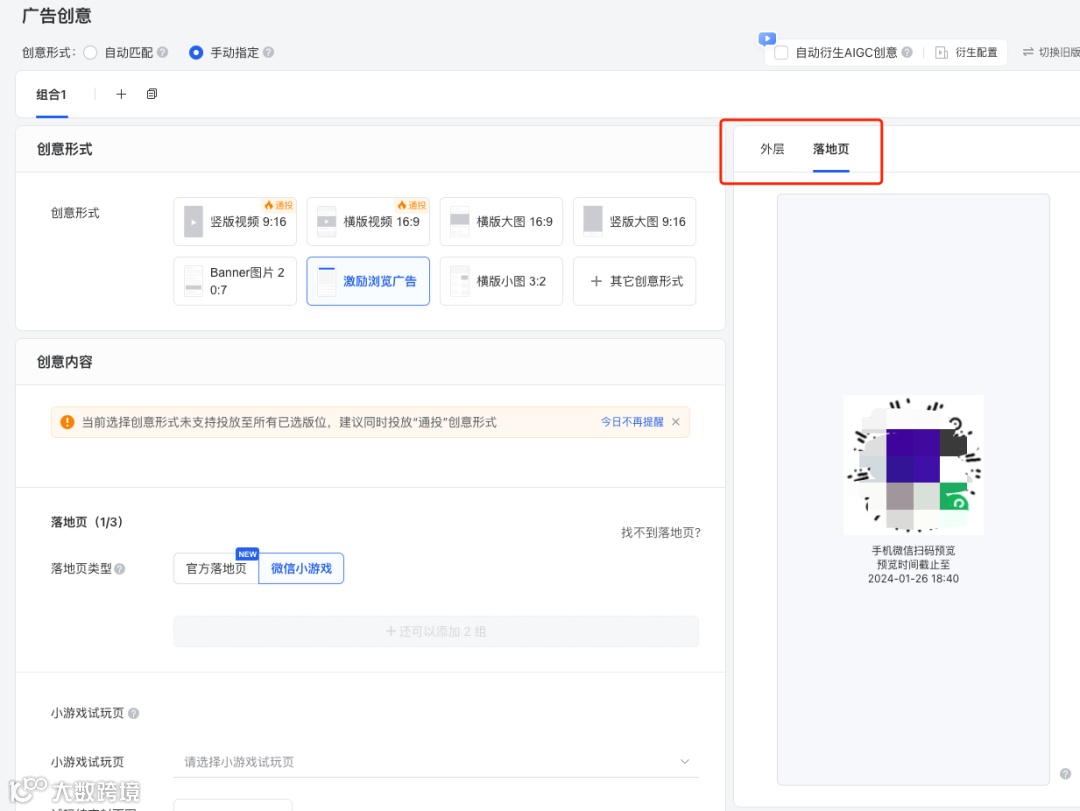Image resolution: width=1080 pixels, height=811 pixels.
Task: Click 竖版视频 9:16 thumbnail icon
Action: (194, 222)
